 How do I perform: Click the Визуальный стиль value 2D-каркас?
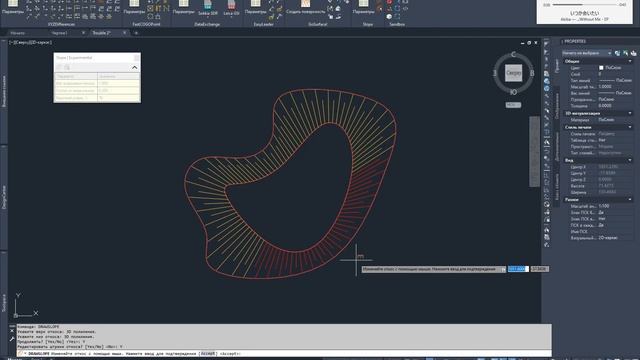coord(608,238)
